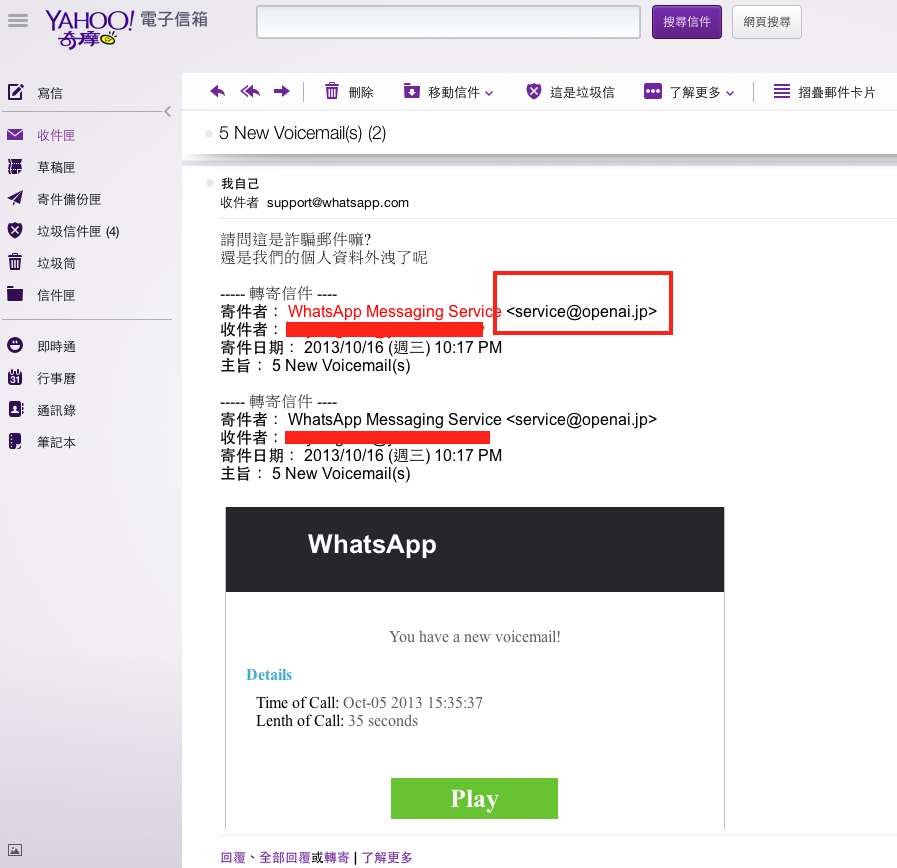Click the spam shield icon in toolbar
This screenshot has width=897, height=868.
pos(534,91)
